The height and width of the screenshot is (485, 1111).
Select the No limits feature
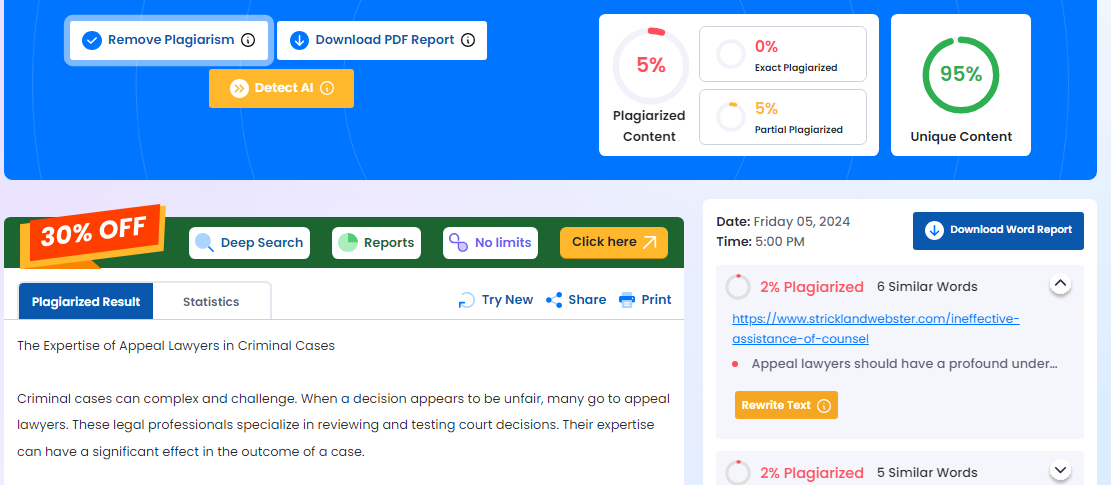pyautogui.click(x=490, y=243)
